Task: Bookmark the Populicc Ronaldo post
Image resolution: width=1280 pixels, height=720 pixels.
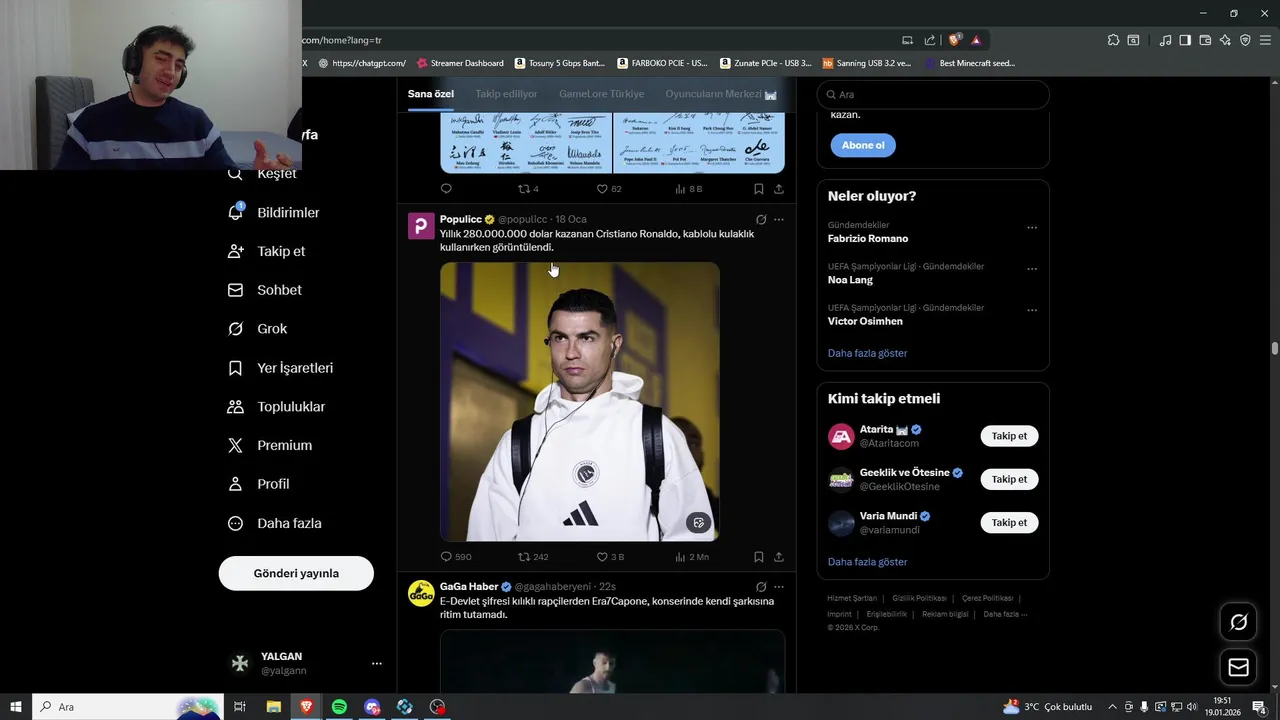Action: [x=759, y=557]
